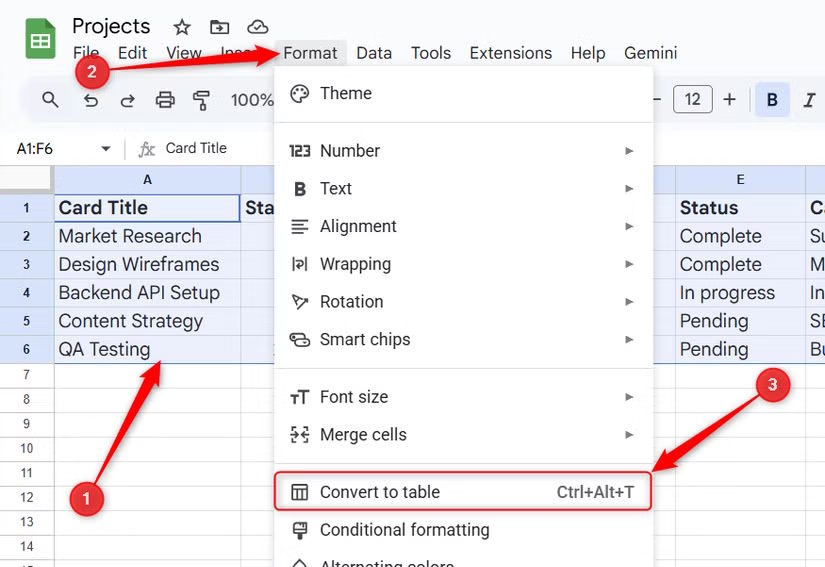Star the Projects document
825x567 pixels.
[x=182, y=27]
